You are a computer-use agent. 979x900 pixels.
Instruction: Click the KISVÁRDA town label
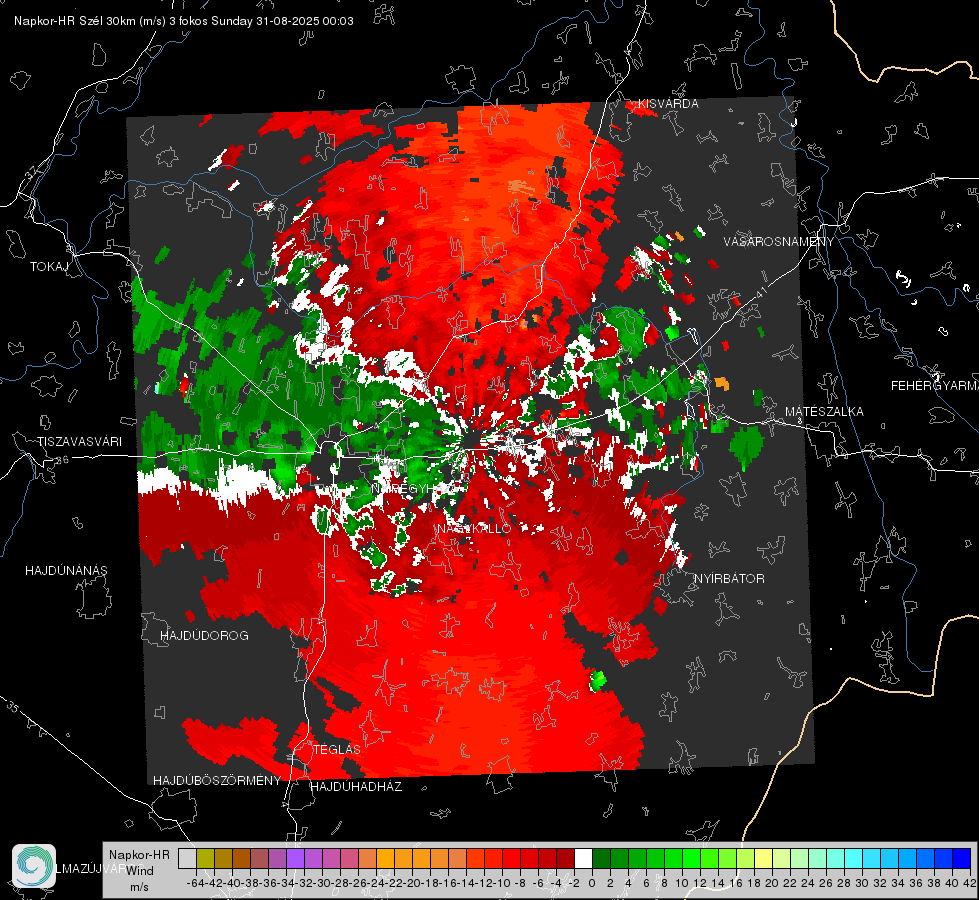click(x=668, y=104)
